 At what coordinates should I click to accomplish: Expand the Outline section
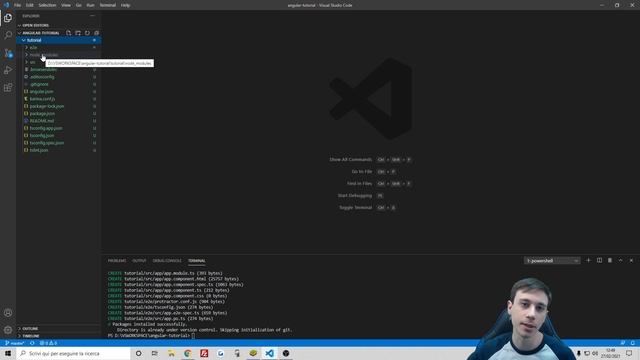(x=59, y=329)
